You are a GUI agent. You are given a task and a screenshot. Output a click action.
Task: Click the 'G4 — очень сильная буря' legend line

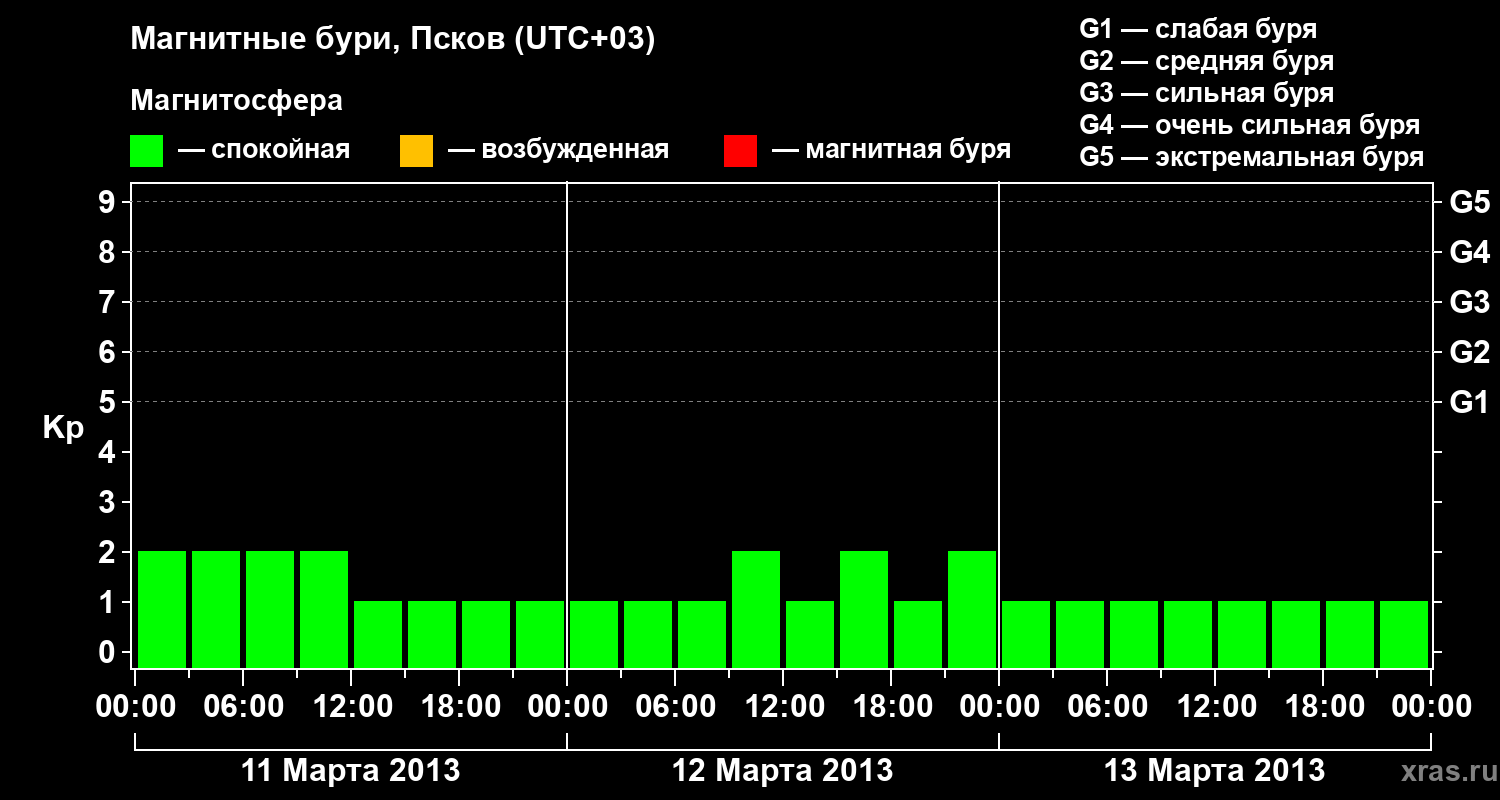pyautogui.click(x=1249, y=125)
